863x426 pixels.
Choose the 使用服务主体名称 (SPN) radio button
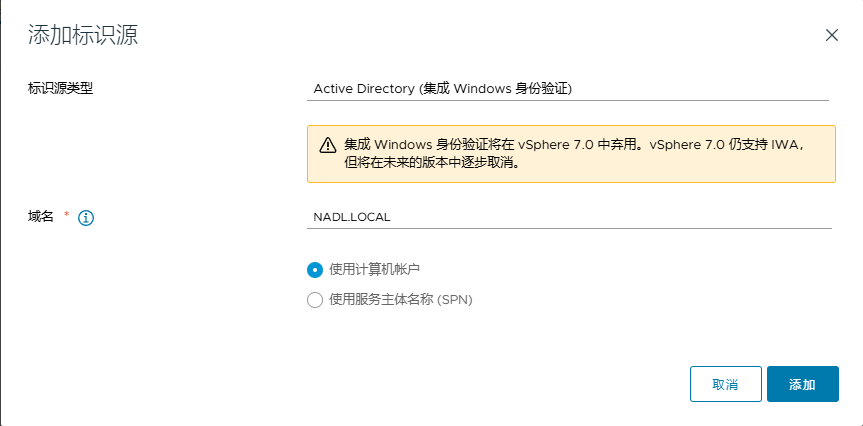click(315, 300)
